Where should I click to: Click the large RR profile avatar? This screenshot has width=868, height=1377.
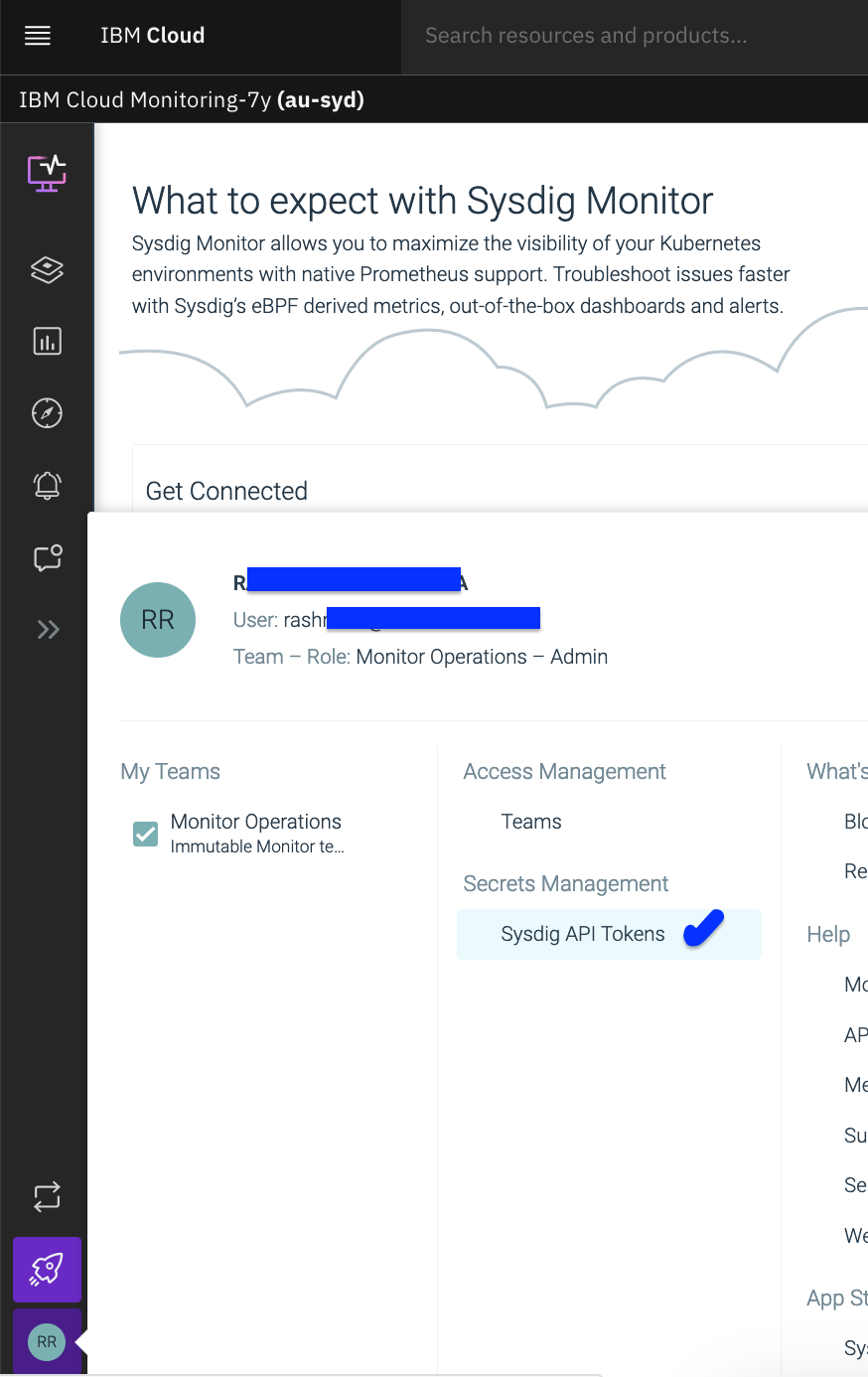click(x=158, y=620)
